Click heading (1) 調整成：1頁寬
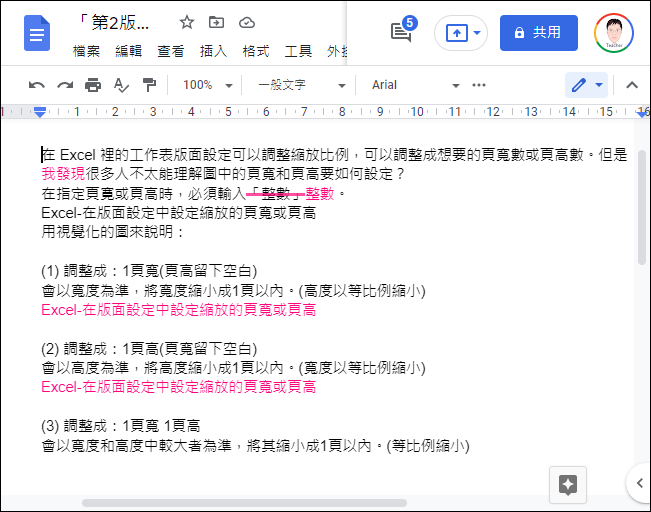The image size is (651, 512). (x=149, y=271)
